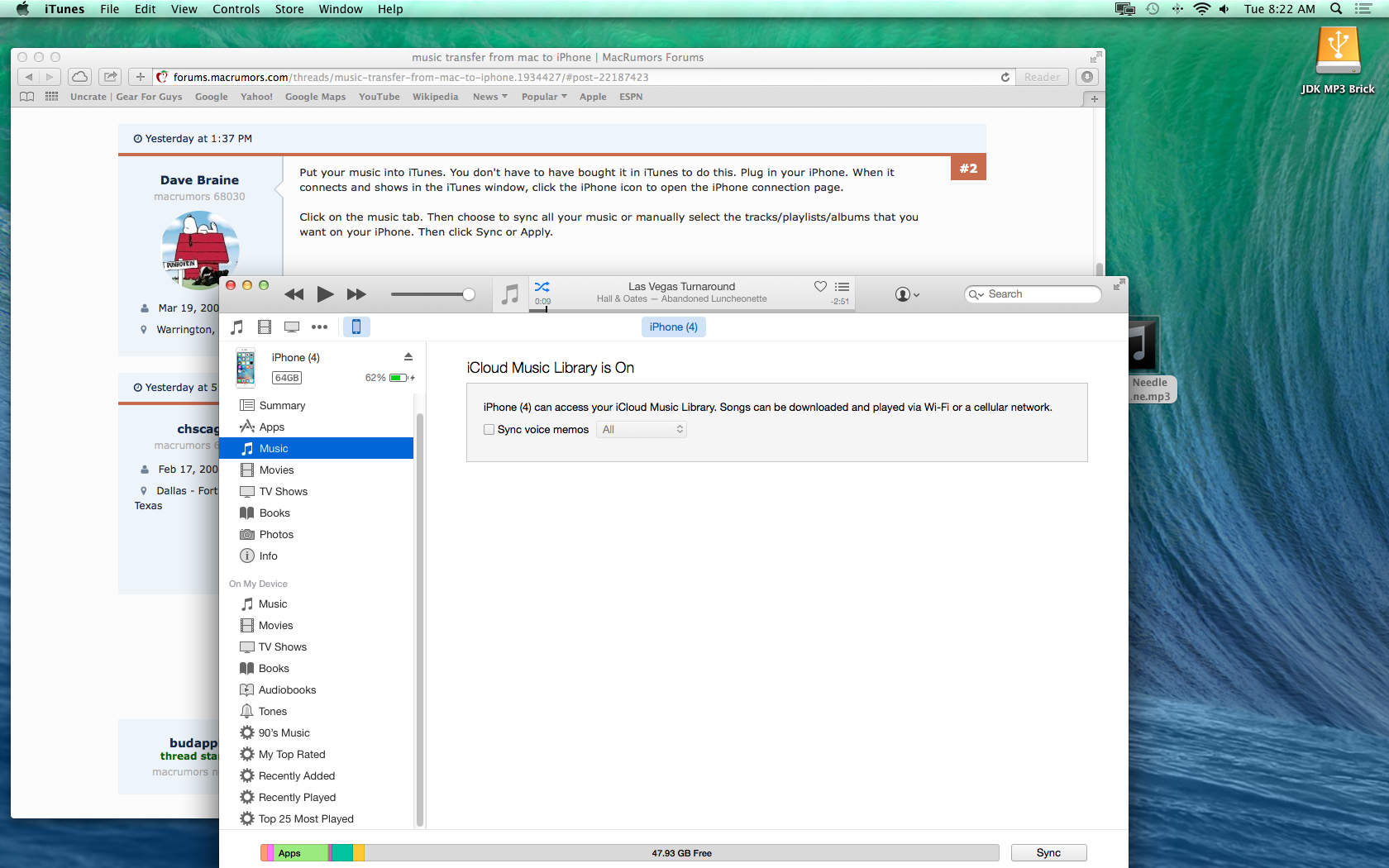Viewport: 1389px width, 868px height.
Task: Open the More media types ellipsis
Action: 319,327
